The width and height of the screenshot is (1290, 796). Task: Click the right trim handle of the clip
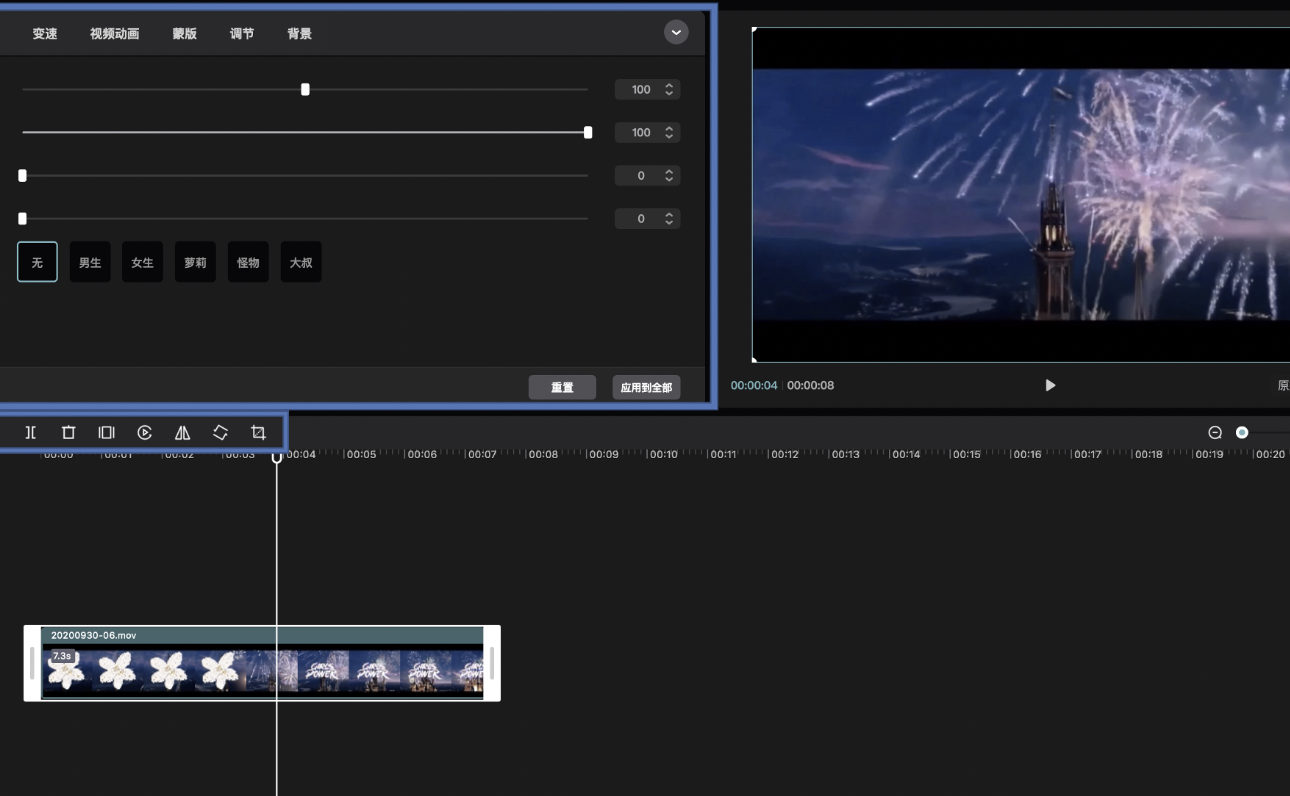(491, 663)
